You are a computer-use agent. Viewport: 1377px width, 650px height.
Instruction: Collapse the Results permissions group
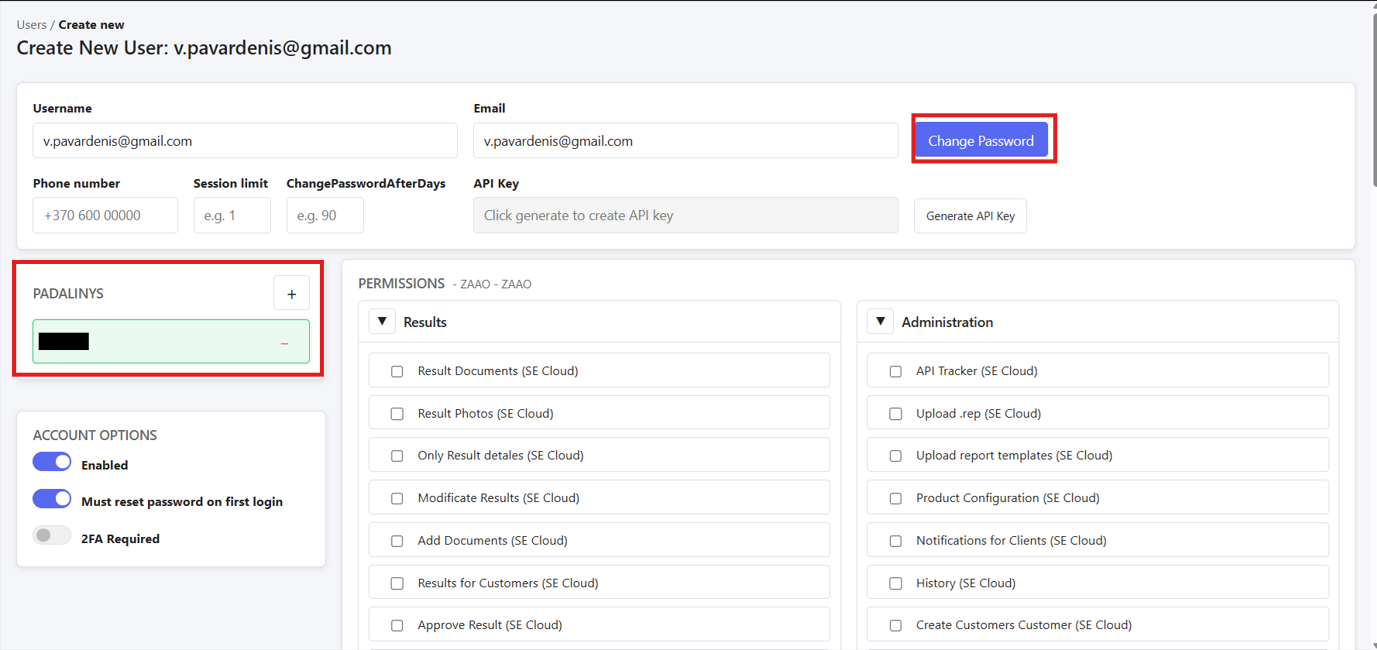click(x=382, y=322)
